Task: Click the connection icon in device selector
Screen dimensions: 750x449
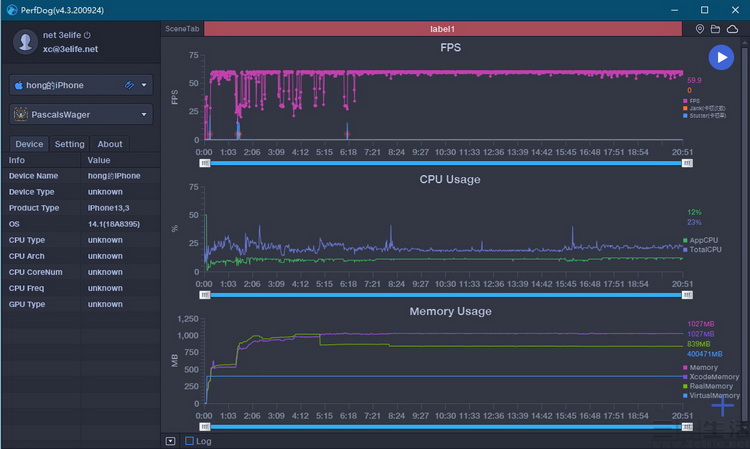Action: [129, 85]
